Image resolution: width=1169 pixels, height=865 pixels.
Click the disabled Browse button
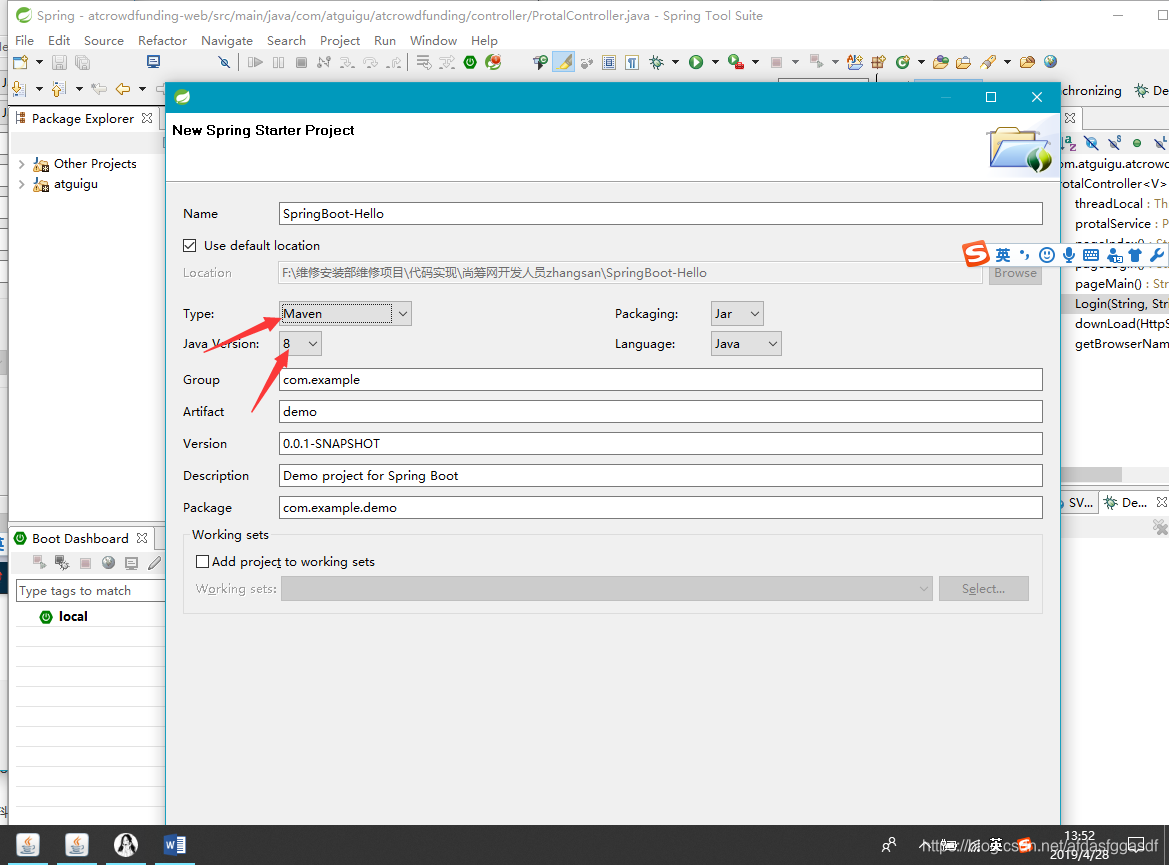pos(1015,273)
